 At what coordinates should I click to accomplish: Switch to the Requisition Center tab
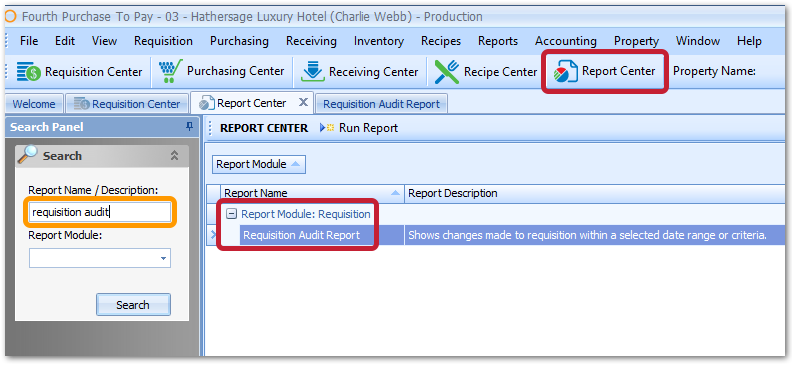click(x=127, y=104)
